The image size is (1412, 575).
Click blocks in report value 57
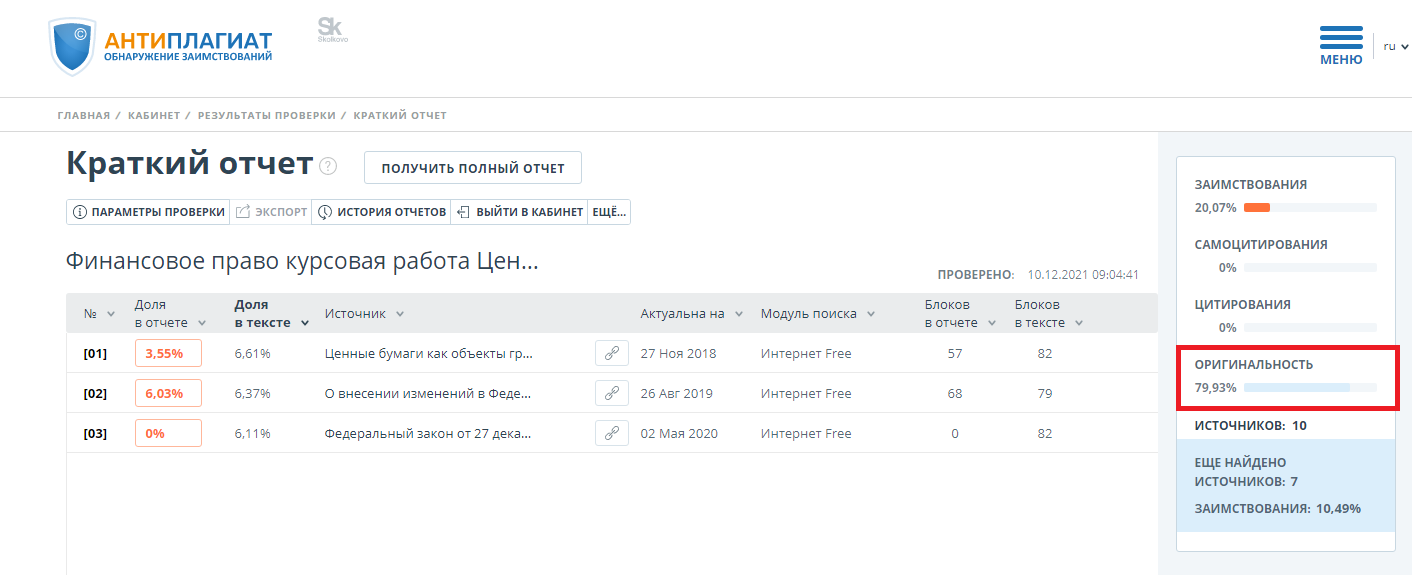(955, 354)
